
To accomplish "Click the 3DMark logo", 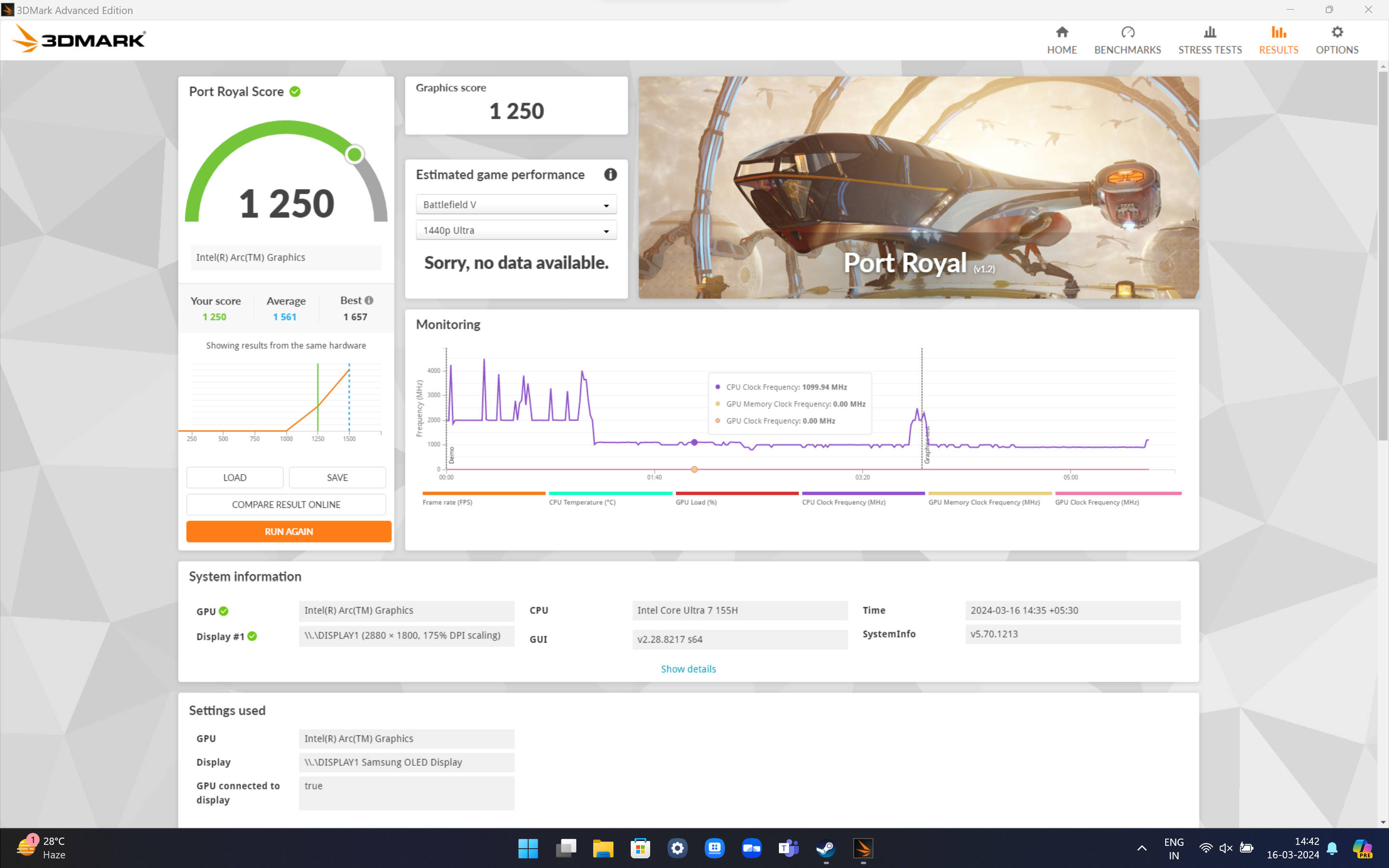I will pos(79,39).
